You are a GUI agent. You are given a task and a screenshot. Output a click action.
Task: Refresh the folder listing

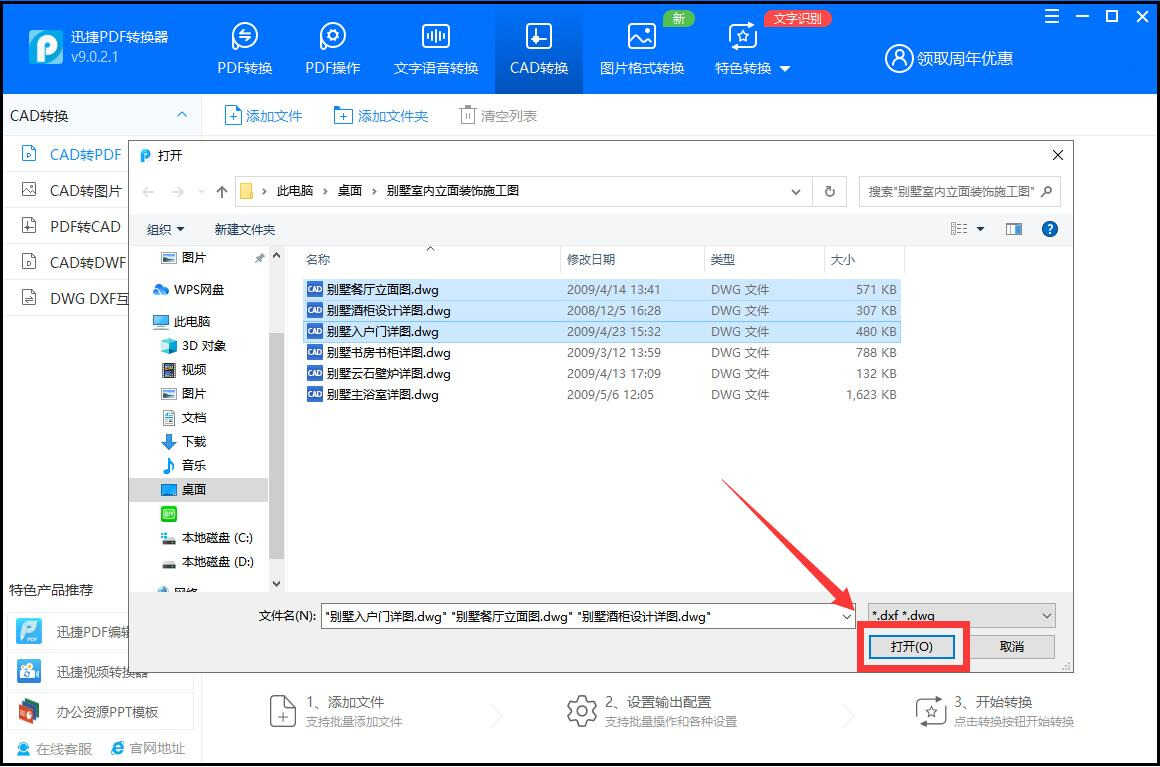(829, 192)
